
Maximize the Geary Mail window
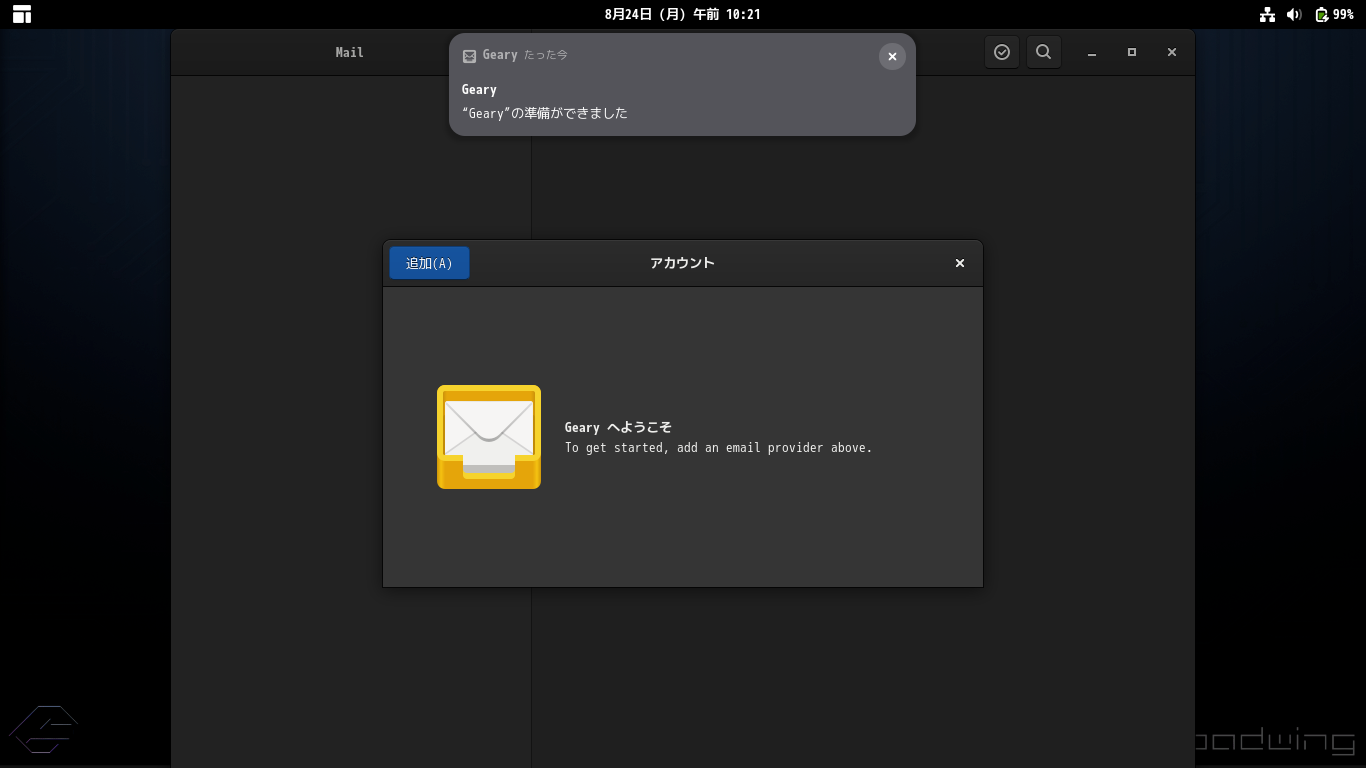[x=1132, y=52]
